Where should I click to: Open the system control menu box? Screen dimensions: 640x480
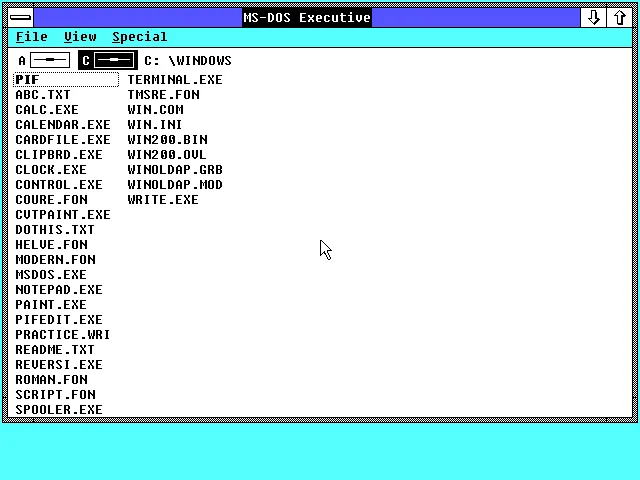(20, 18)
